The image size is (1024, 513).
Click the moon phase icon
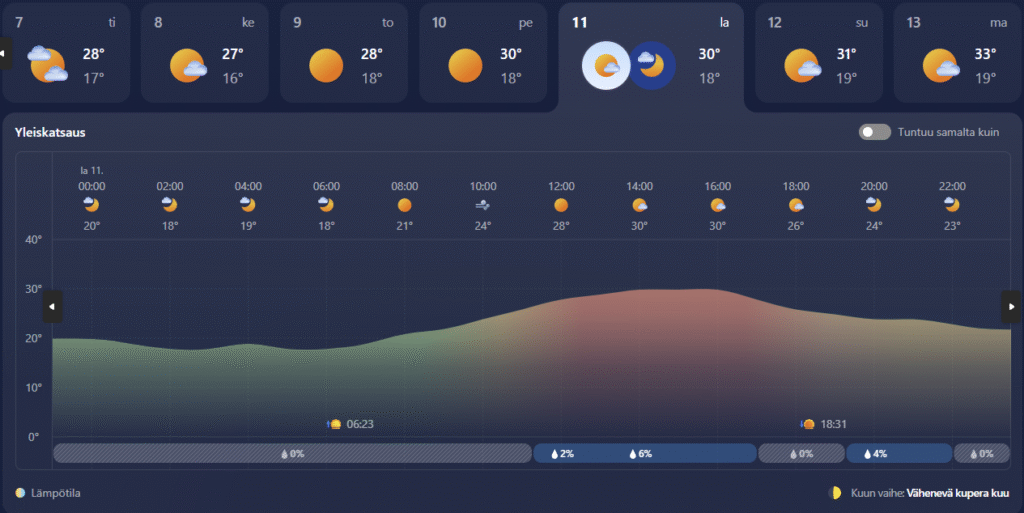click(x=836, y=493)
